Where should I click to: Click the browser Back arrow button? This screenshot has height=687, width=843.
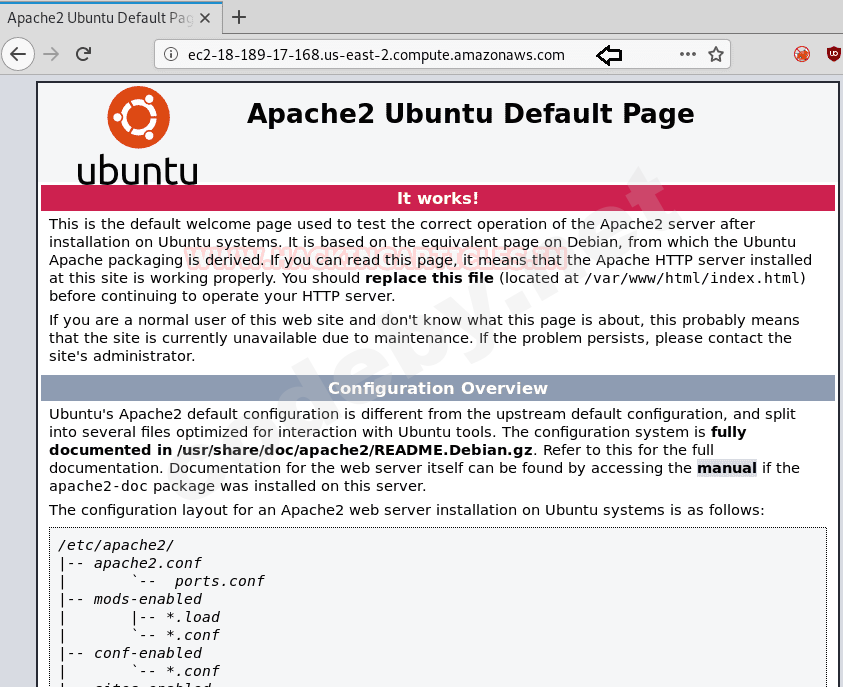[x=18, y=54]
